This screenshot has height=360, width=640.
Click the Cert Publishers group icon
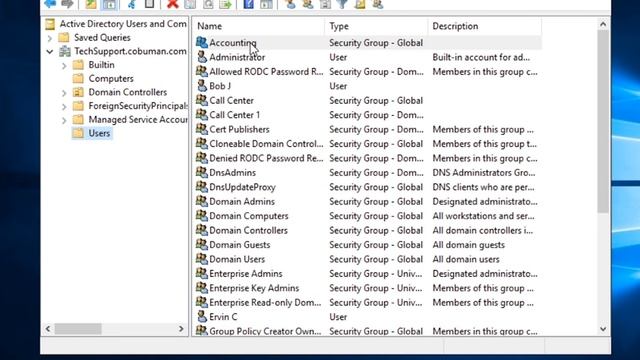pyautogui.click(x=202, y=129)
